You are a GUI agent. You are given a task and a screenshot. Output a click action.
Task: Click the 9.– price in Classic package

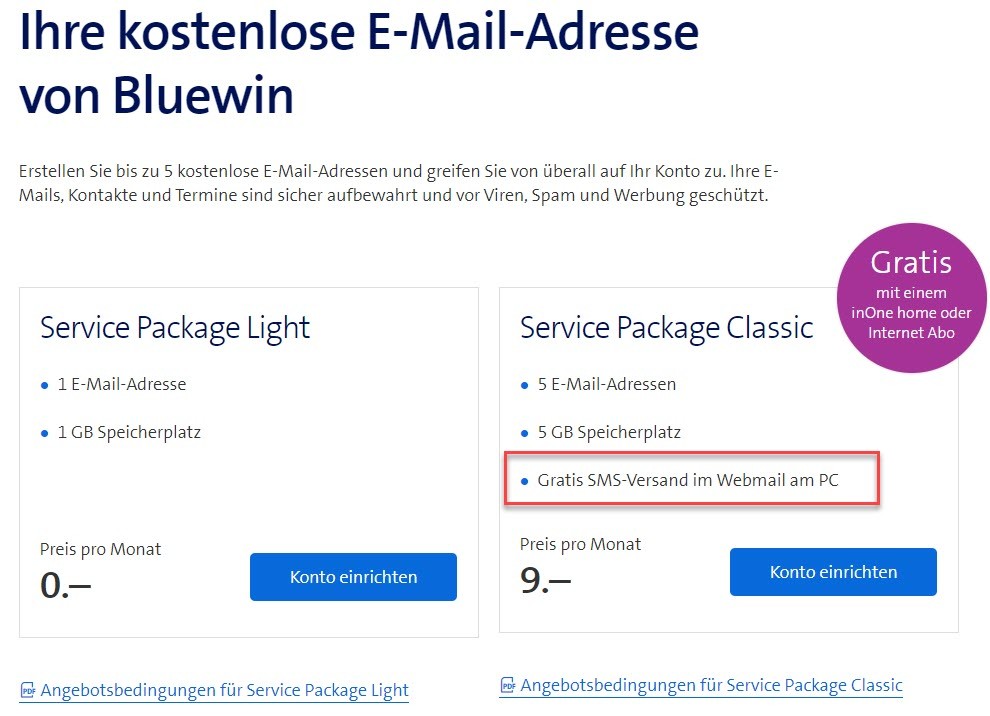545,581
